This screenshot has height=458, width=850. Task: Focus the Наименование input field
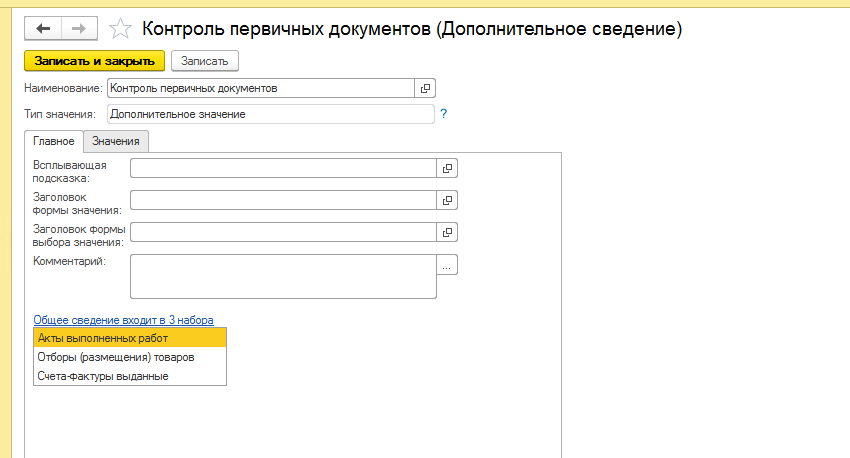(261, 88)
